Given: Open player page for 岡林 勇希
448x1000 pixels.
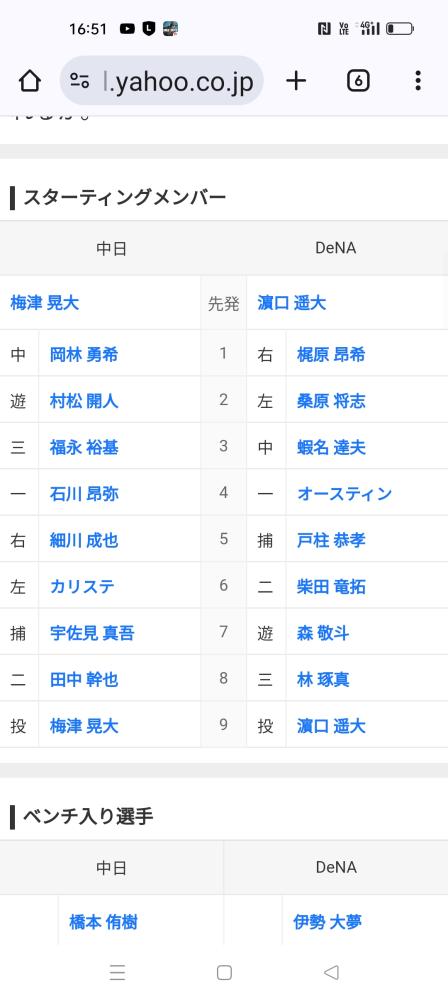Looking at the screenshot, I should pos(84,354).
